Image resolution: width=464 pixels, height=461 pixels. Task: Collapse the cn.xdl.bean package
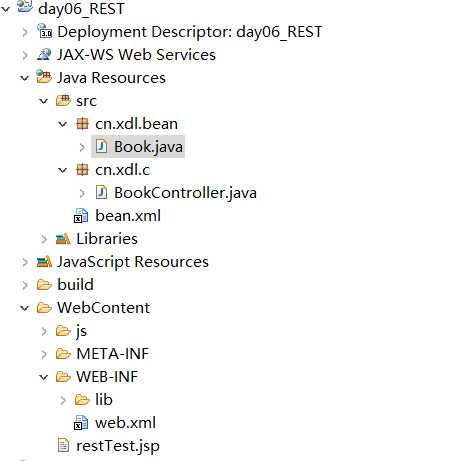pyautogui.click(x=63, y=124)
